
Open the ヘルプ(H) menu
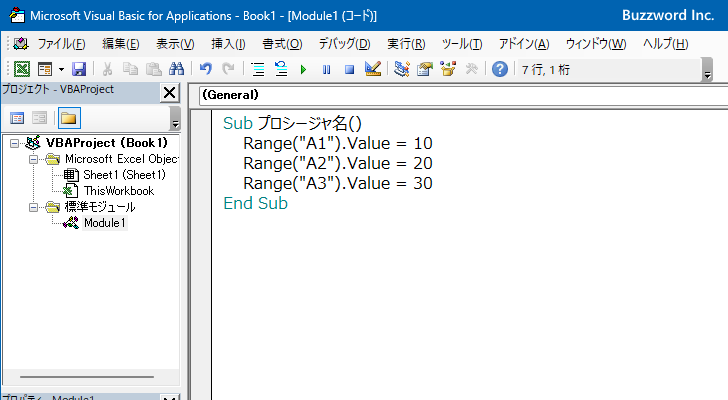click(x=665, y=44)
